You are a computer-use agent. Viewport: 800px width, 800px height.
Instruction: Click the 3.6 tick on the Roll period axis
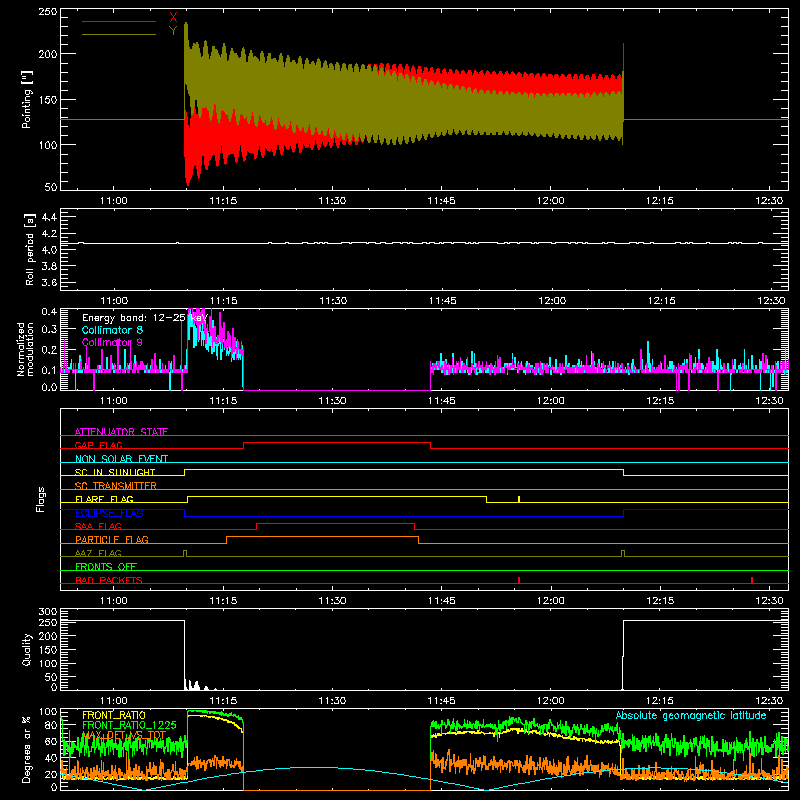[49, 283]
